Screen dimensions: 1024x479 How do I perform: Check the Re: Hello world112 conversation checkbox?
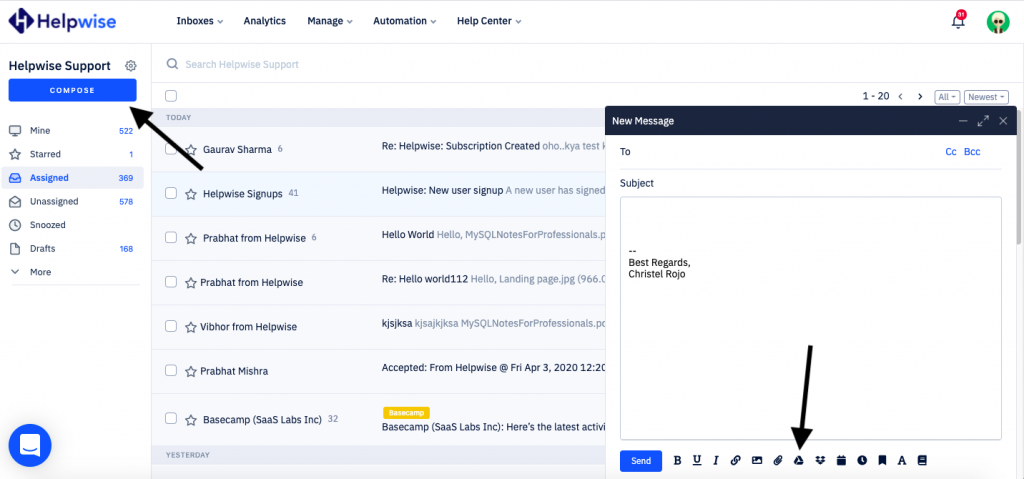click(x=170, y=282)
